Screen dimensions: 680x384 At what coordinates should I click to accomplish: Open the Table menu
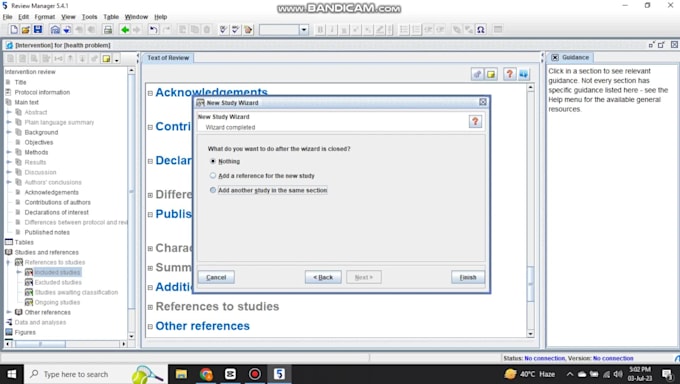click(x=111, y=17)
